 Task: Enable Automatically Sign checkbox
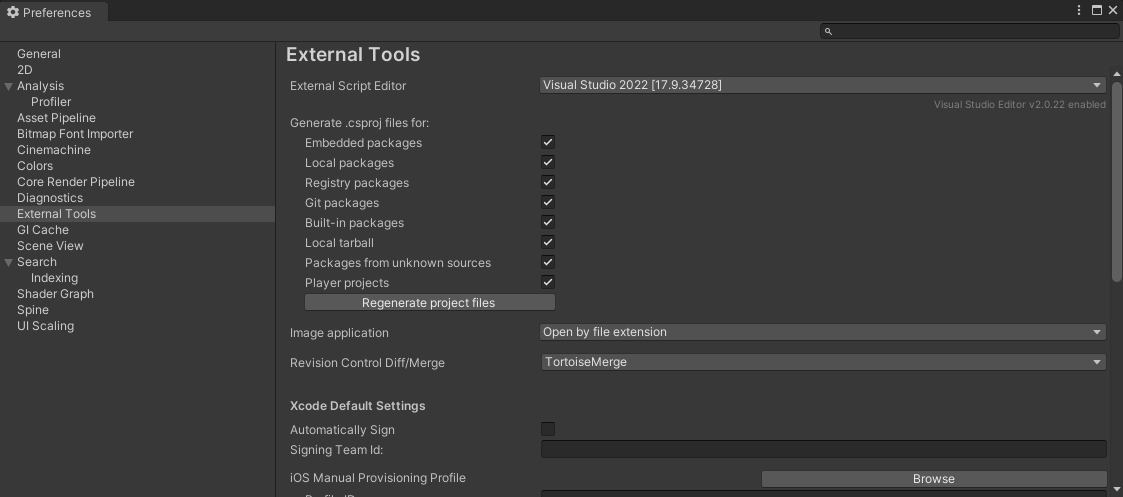pos(548,429)
